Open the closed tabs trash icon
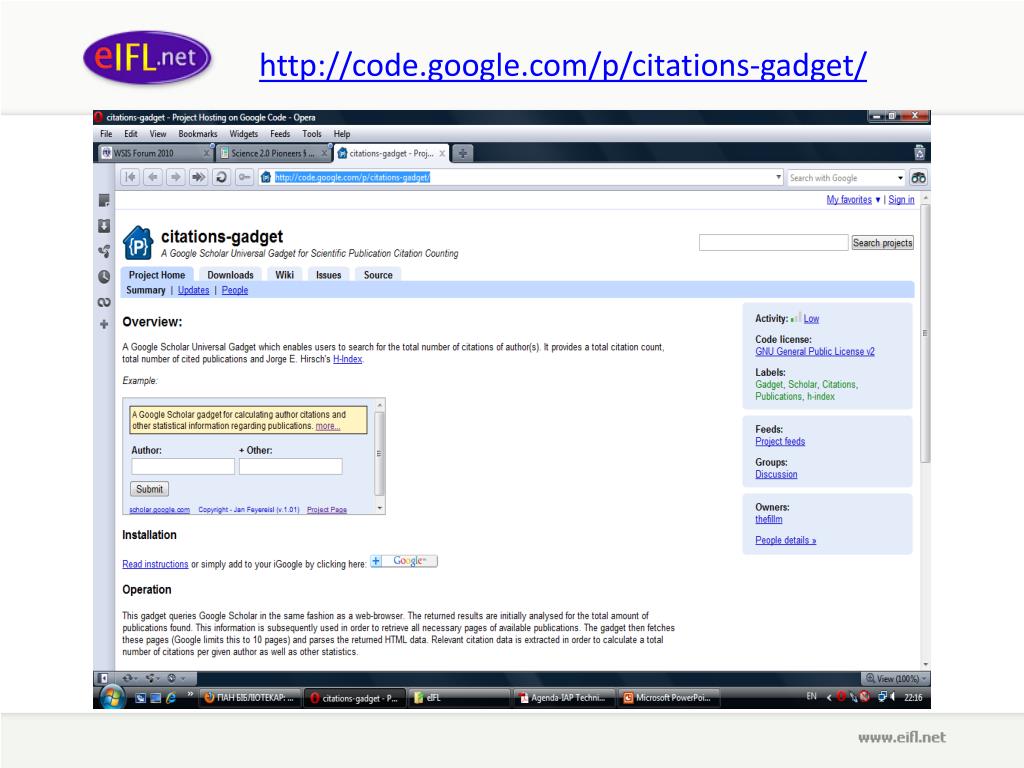This screenshot has width=1024, height=768. pos(920,153)
